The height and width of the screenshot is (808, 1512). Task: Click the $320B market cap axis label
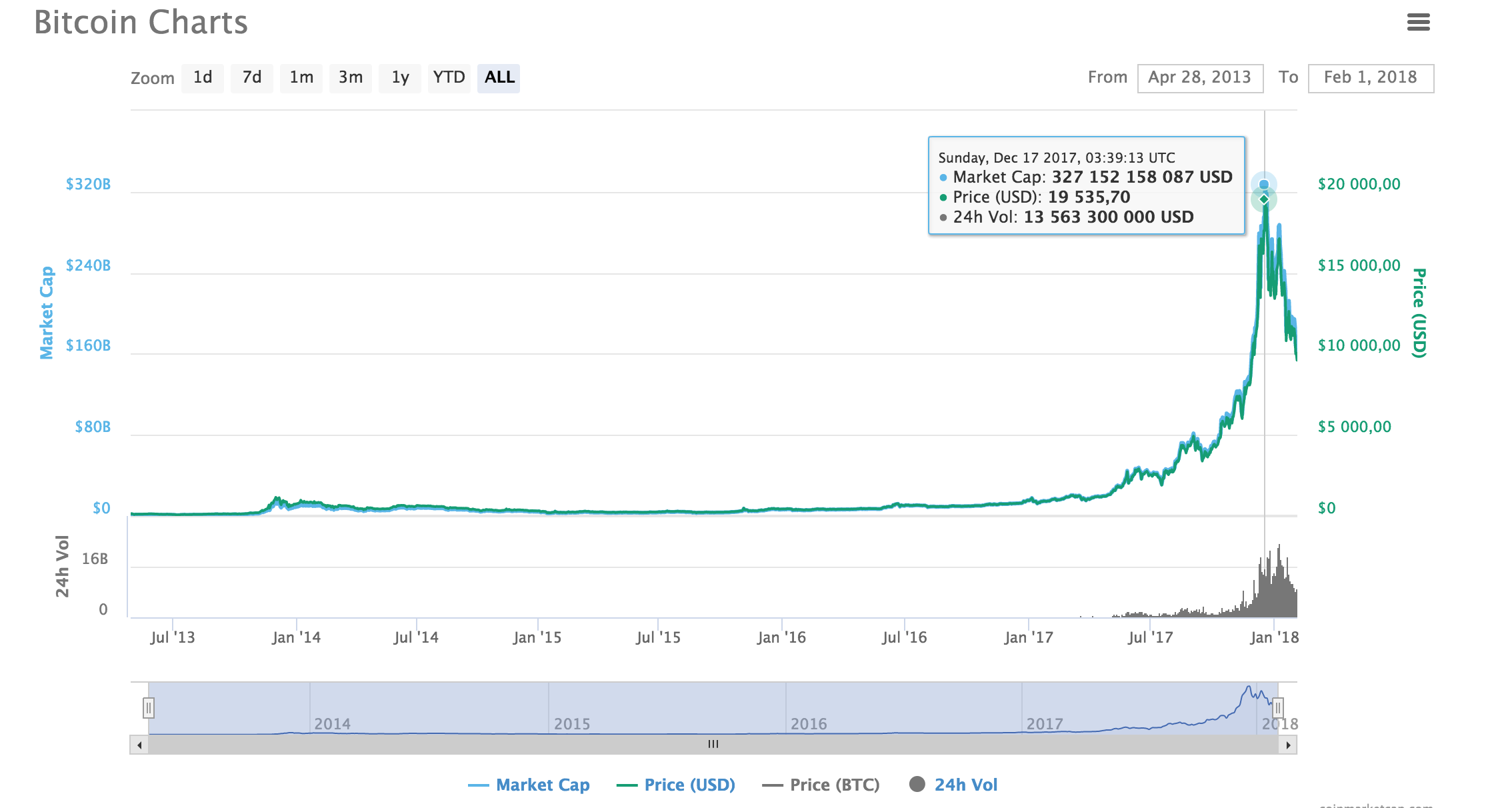click(88, 185)
